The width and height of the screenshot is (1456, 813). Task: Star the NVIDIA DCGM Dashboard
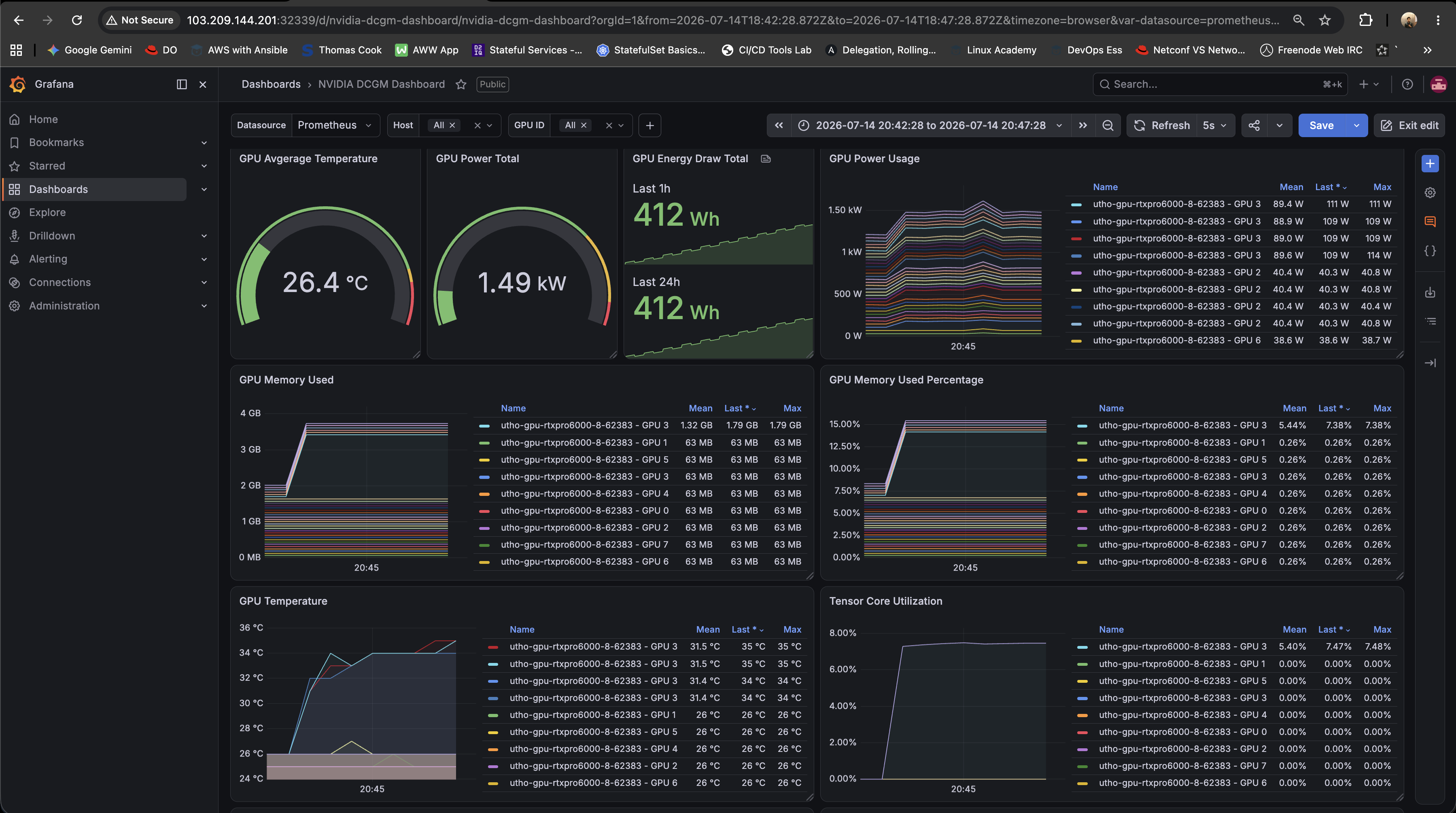coord(461,84)
